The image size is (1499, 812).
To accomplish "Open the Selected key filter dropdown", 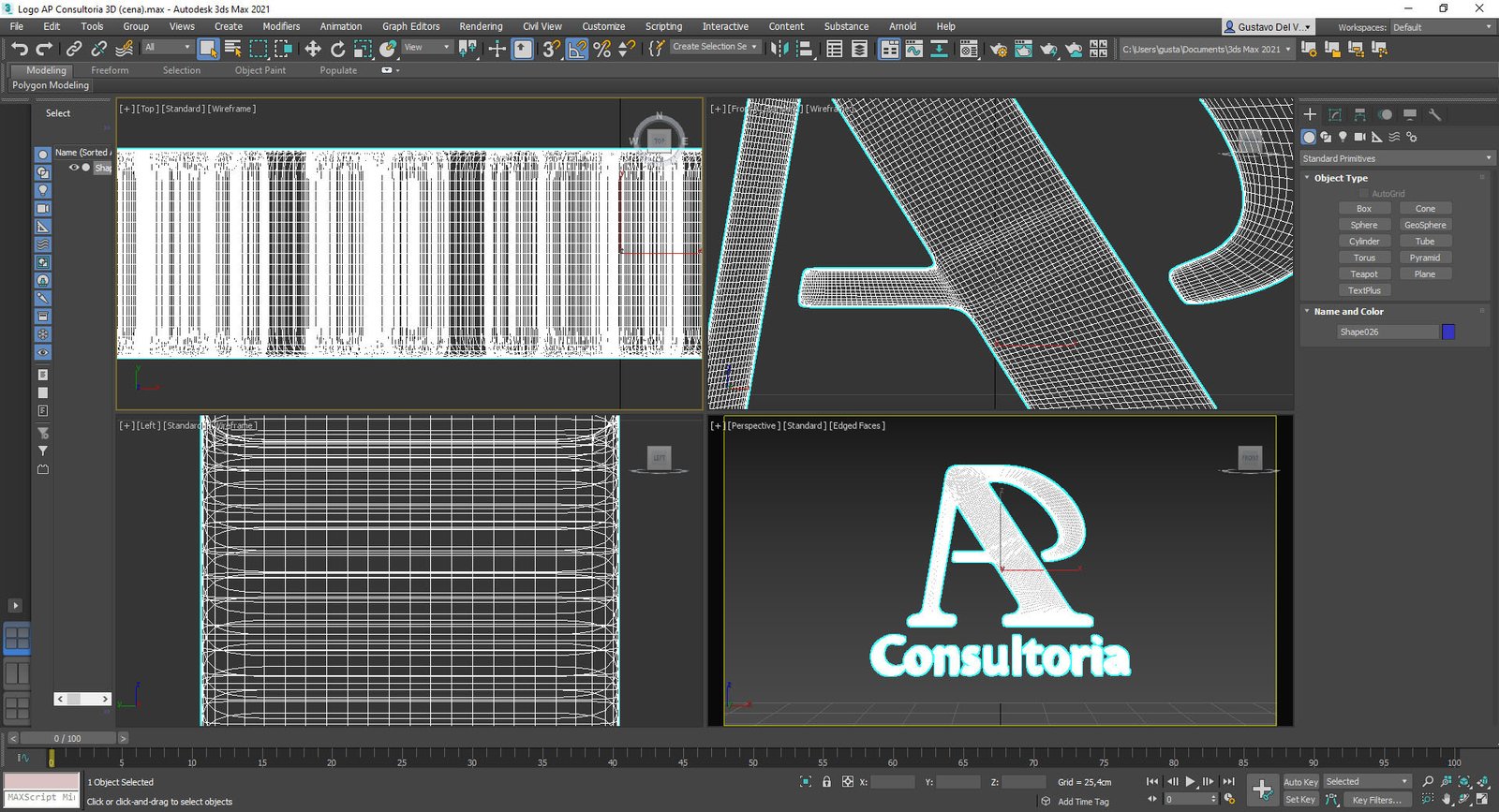I will 1367,781.
